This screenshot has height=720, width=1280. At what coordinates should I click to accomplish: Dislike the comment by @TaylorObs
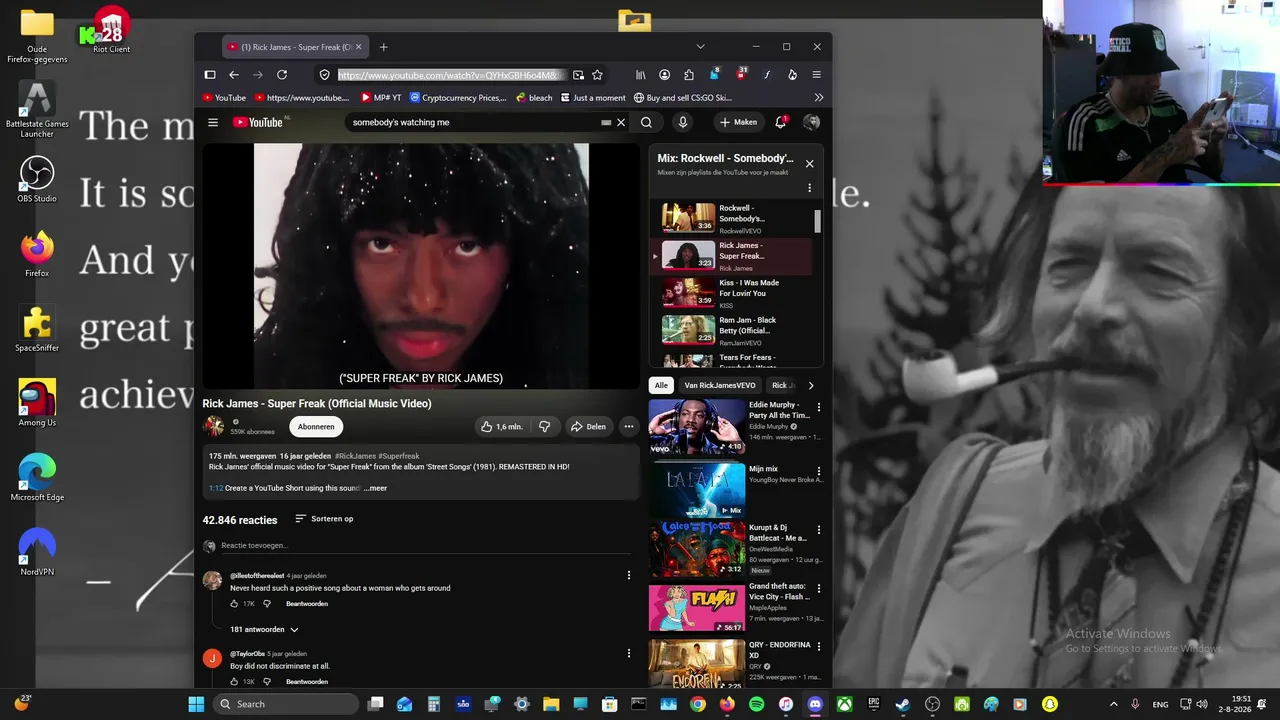(267, 682)
